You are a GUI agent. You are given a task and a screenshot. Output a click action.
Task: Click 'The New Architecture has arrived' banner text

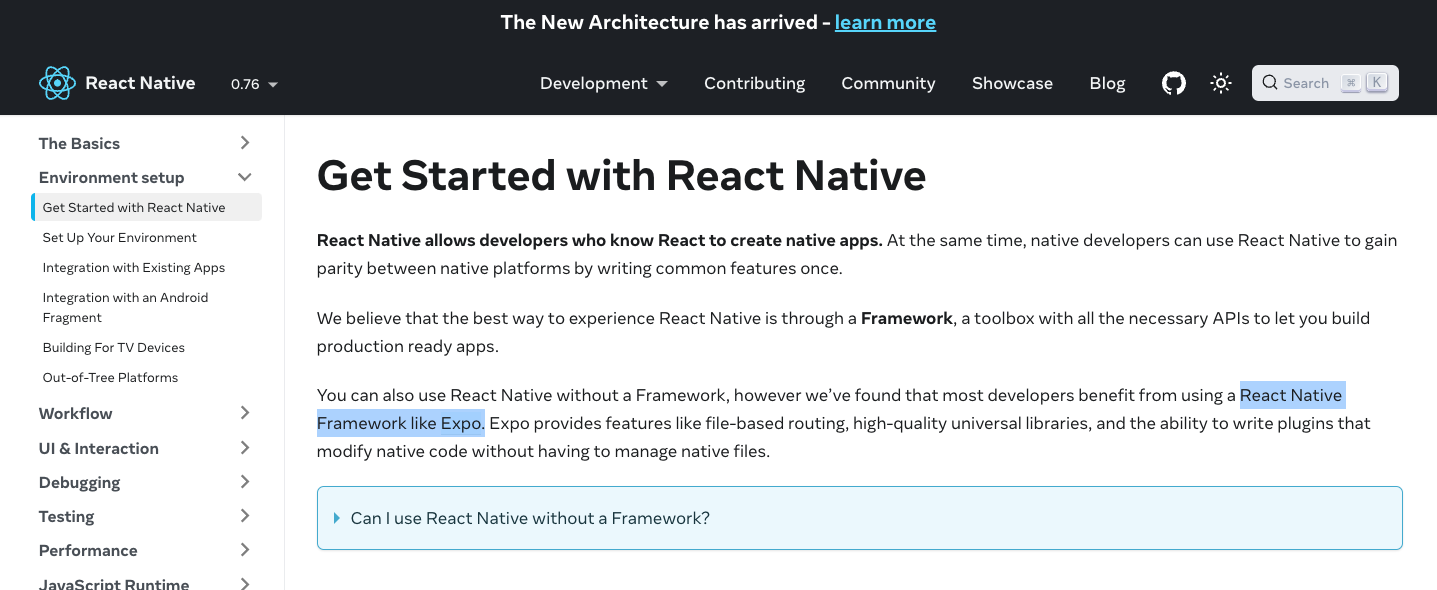[659, 22]
